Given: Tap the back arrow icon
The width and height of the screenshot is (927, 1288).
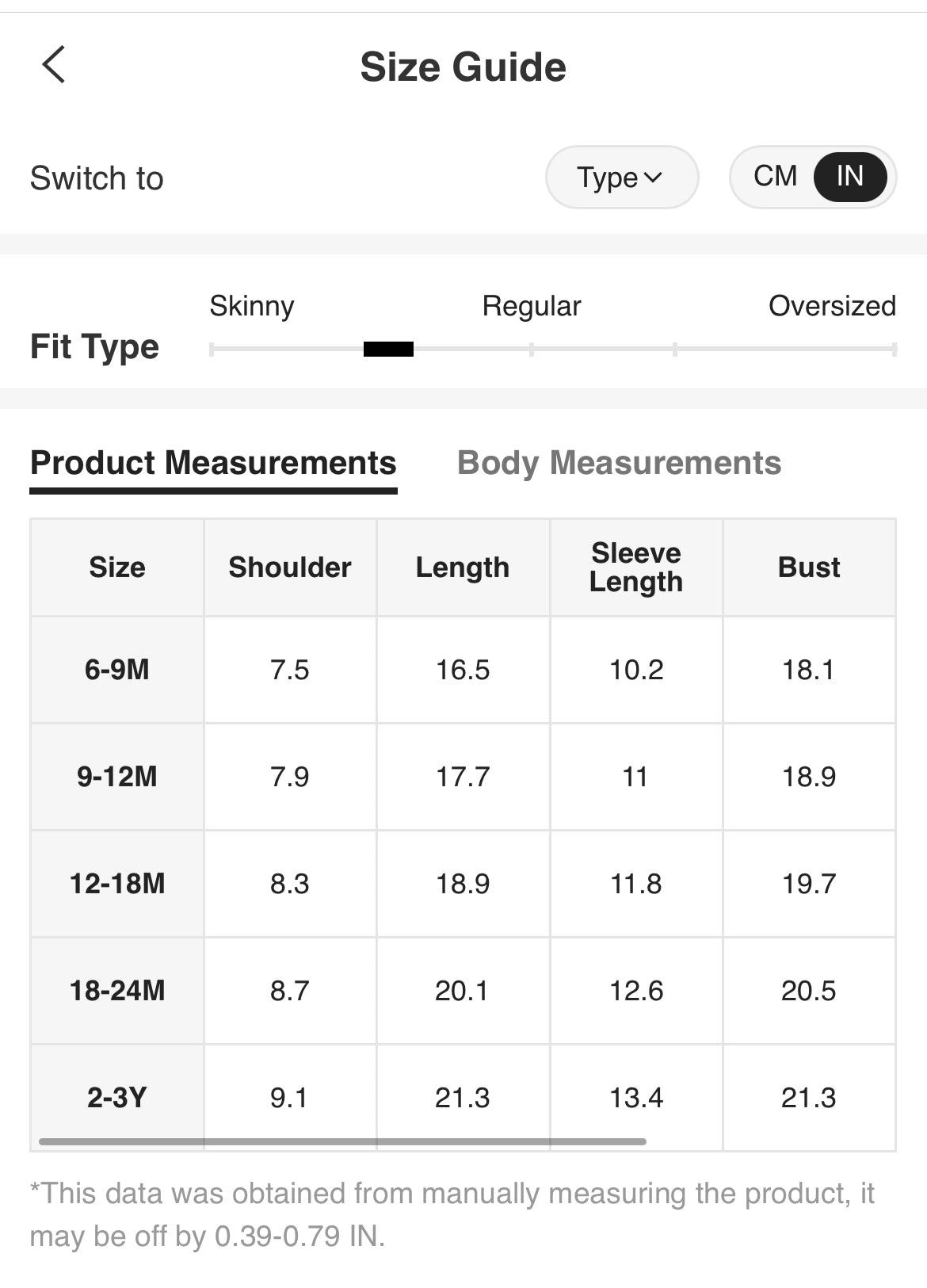Looking at the screenshot, I should pos(53,65).
